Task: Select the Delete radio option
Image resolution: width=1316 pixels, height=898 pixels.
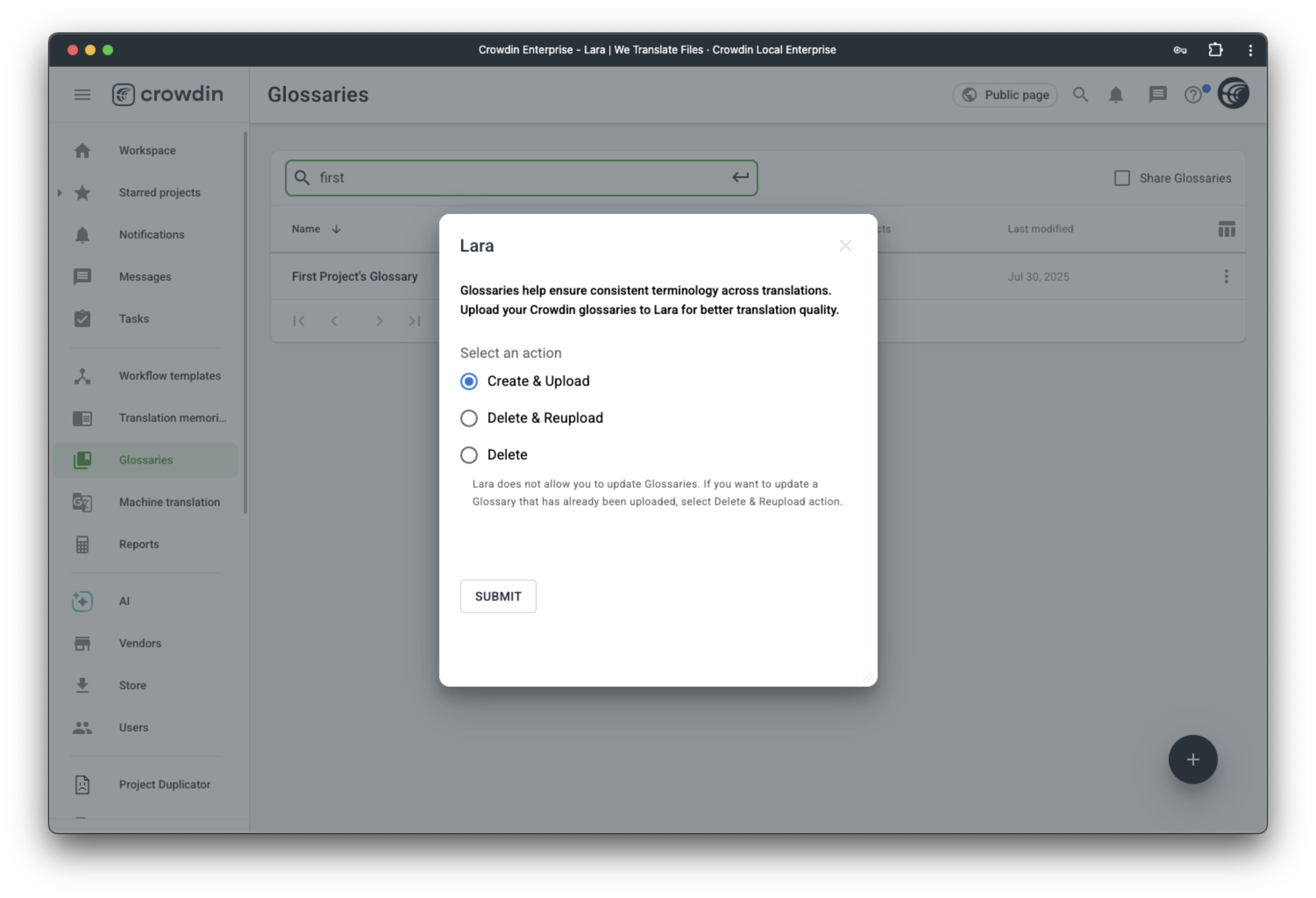Action: click(469, 455)
